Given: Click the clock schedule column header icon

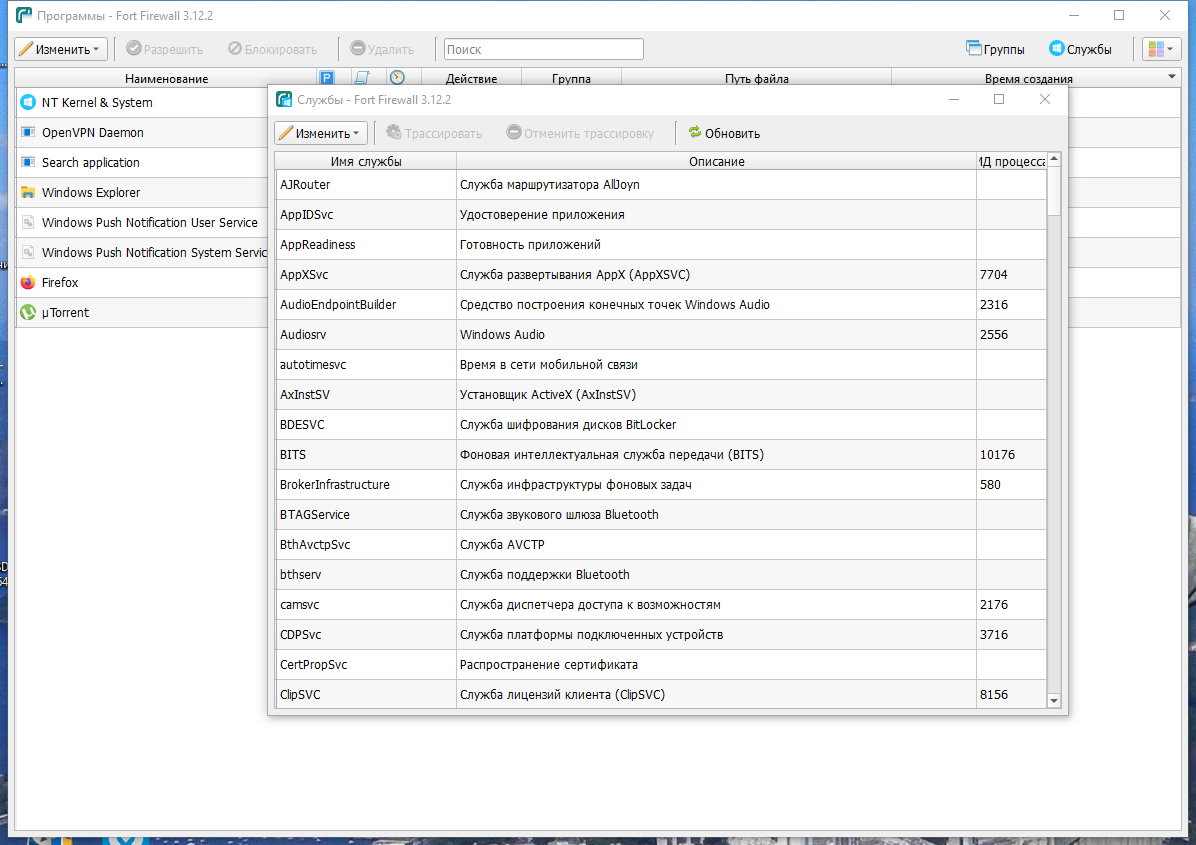Looking at the screenshot, I should (x=397, y=78).
